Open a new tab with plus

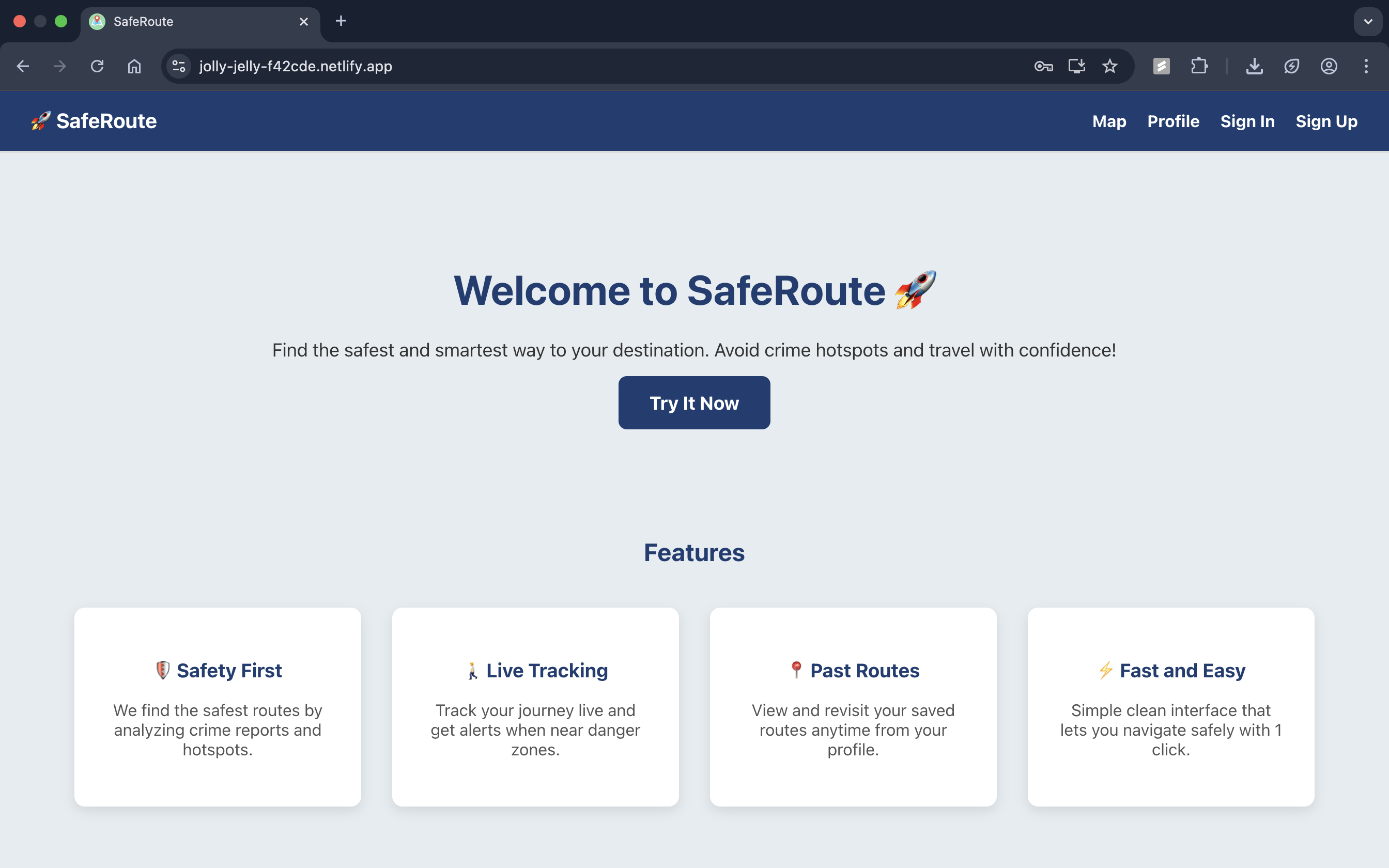point(341,21)
